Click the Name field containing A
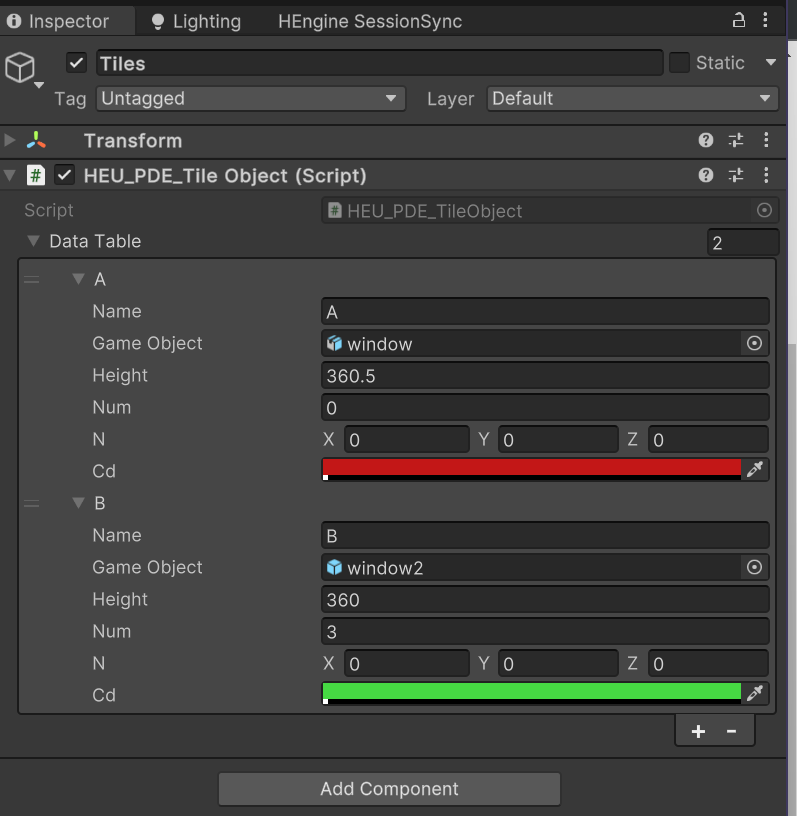The height and width of the screenshot is (816, 797). tap(545, 311)
